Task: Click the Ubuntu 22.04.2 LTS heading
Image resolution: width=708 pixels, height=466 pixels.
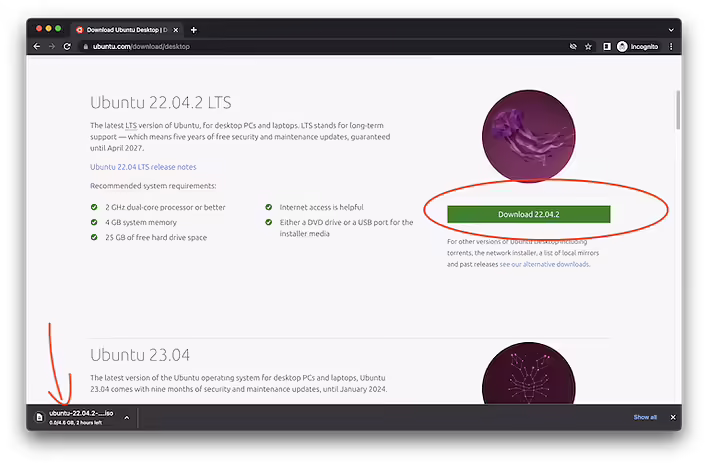Action: (161, 103)
